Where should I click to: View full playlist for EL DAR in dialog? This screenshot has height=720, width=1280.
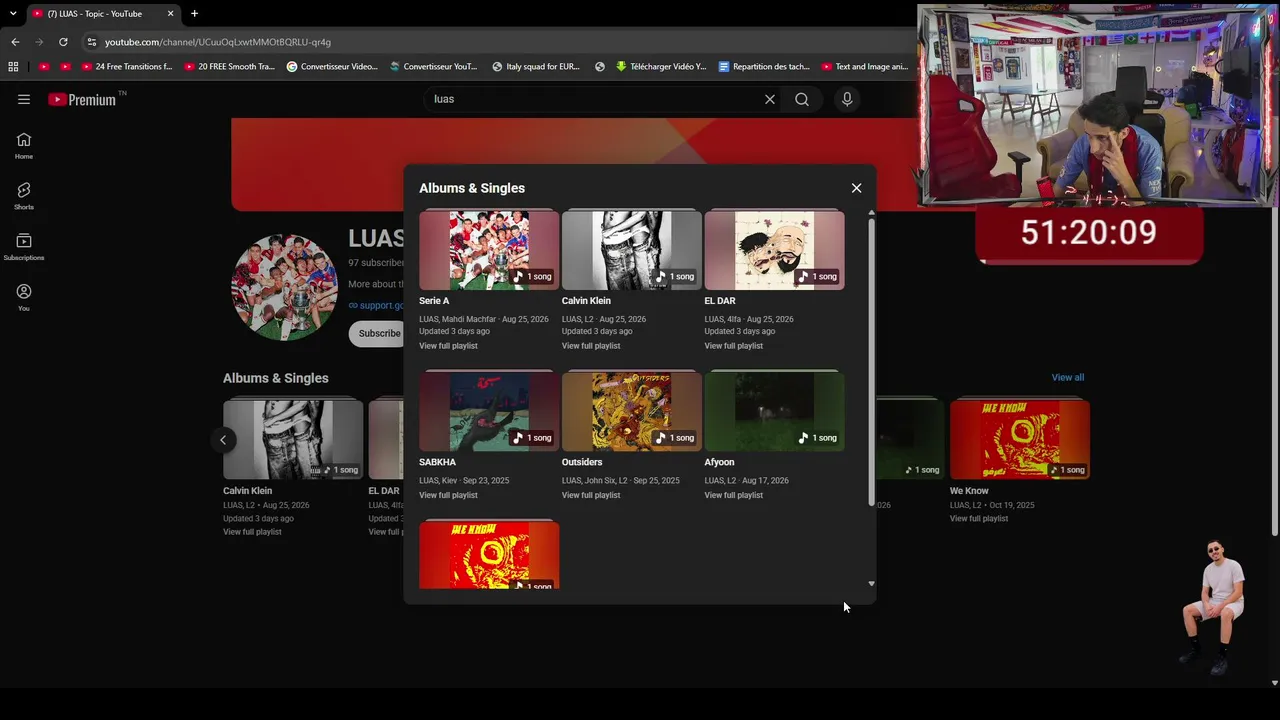(733, 346)
